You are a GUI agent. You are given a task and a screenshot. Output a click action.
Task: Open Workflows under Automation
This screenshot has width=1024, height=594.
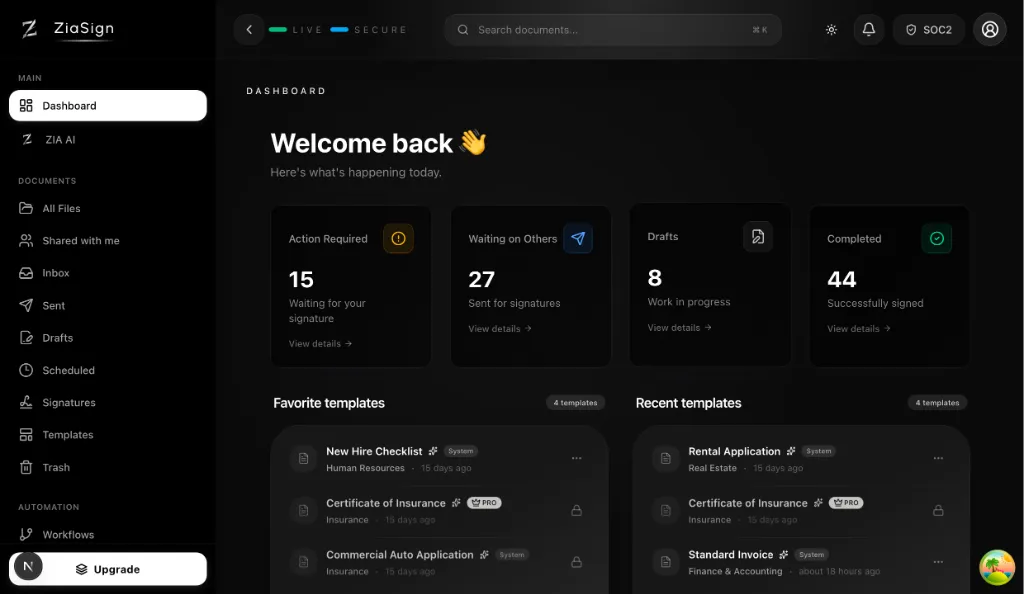click(x=68, y=535)
